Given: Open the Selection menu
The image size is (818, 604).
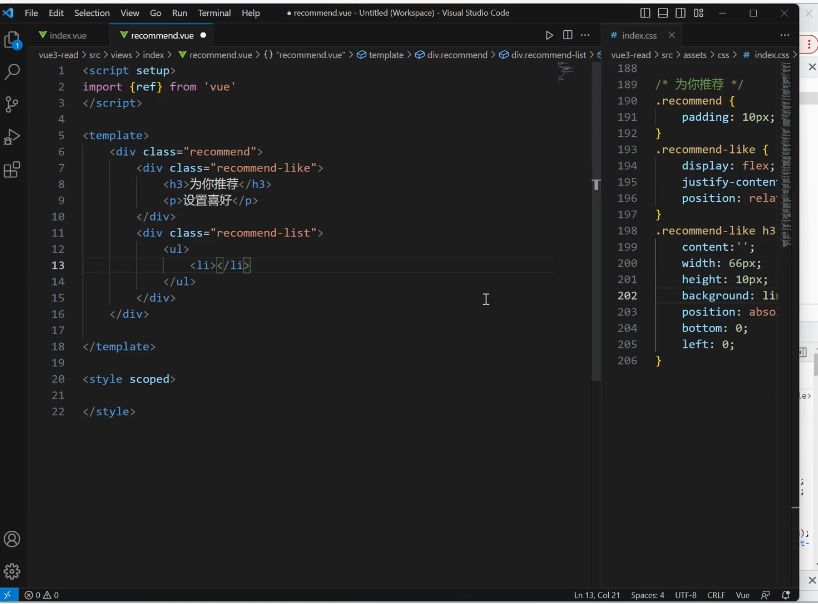Looking at the screenshot, I should point(92,13).
